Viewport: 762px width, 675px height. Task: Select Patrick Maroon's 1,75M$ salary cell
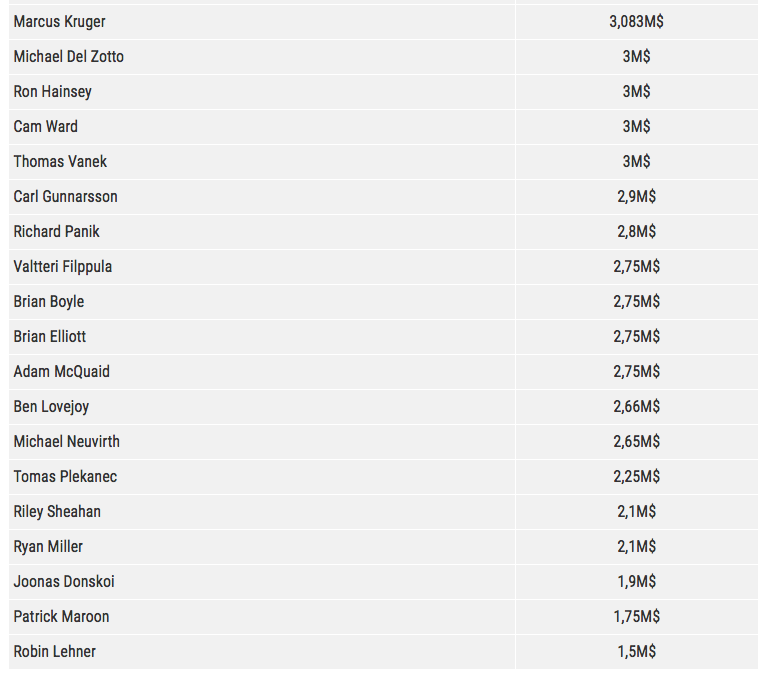click(636, 616)
